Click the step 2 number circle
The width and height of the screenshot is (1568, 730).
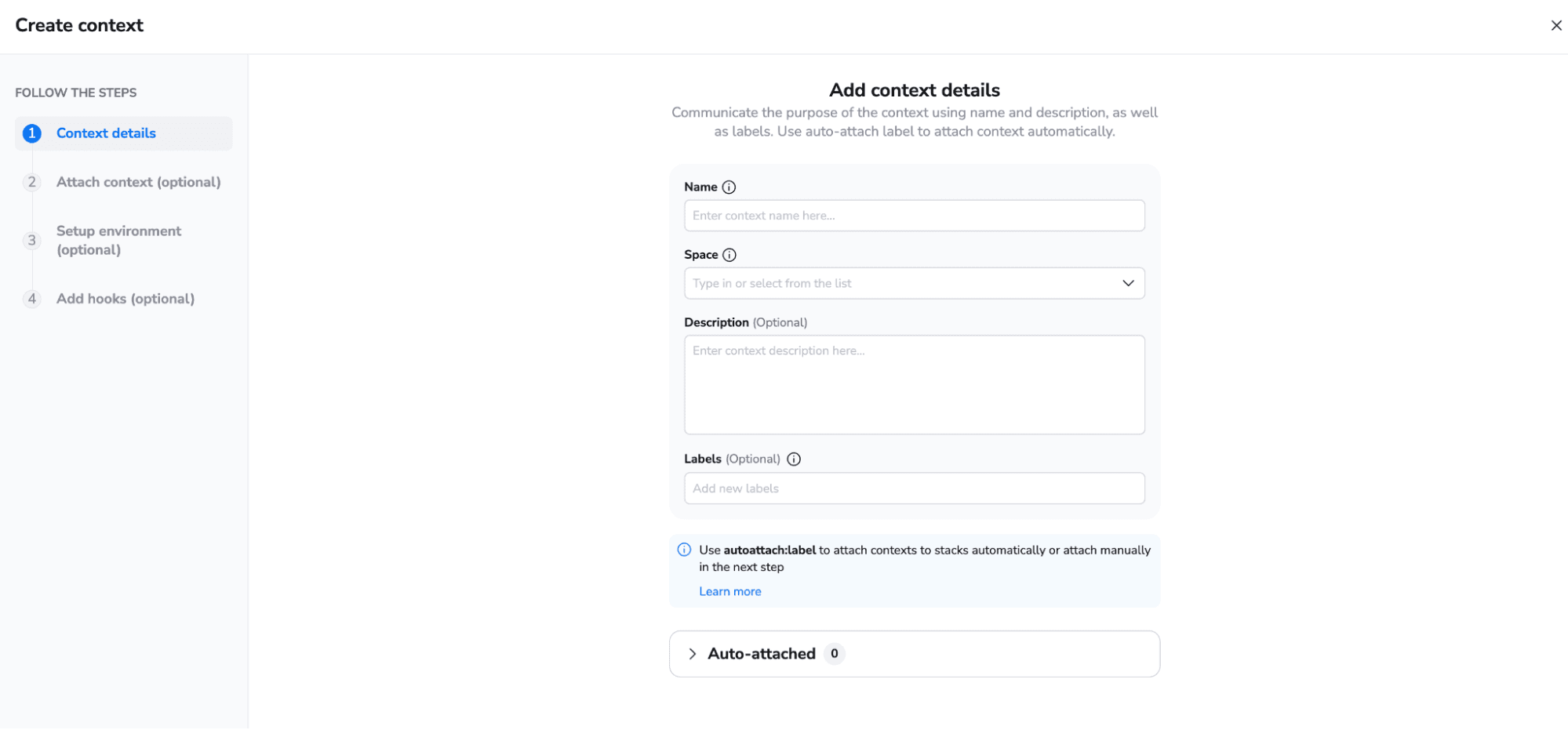click(x=31, y=182)
